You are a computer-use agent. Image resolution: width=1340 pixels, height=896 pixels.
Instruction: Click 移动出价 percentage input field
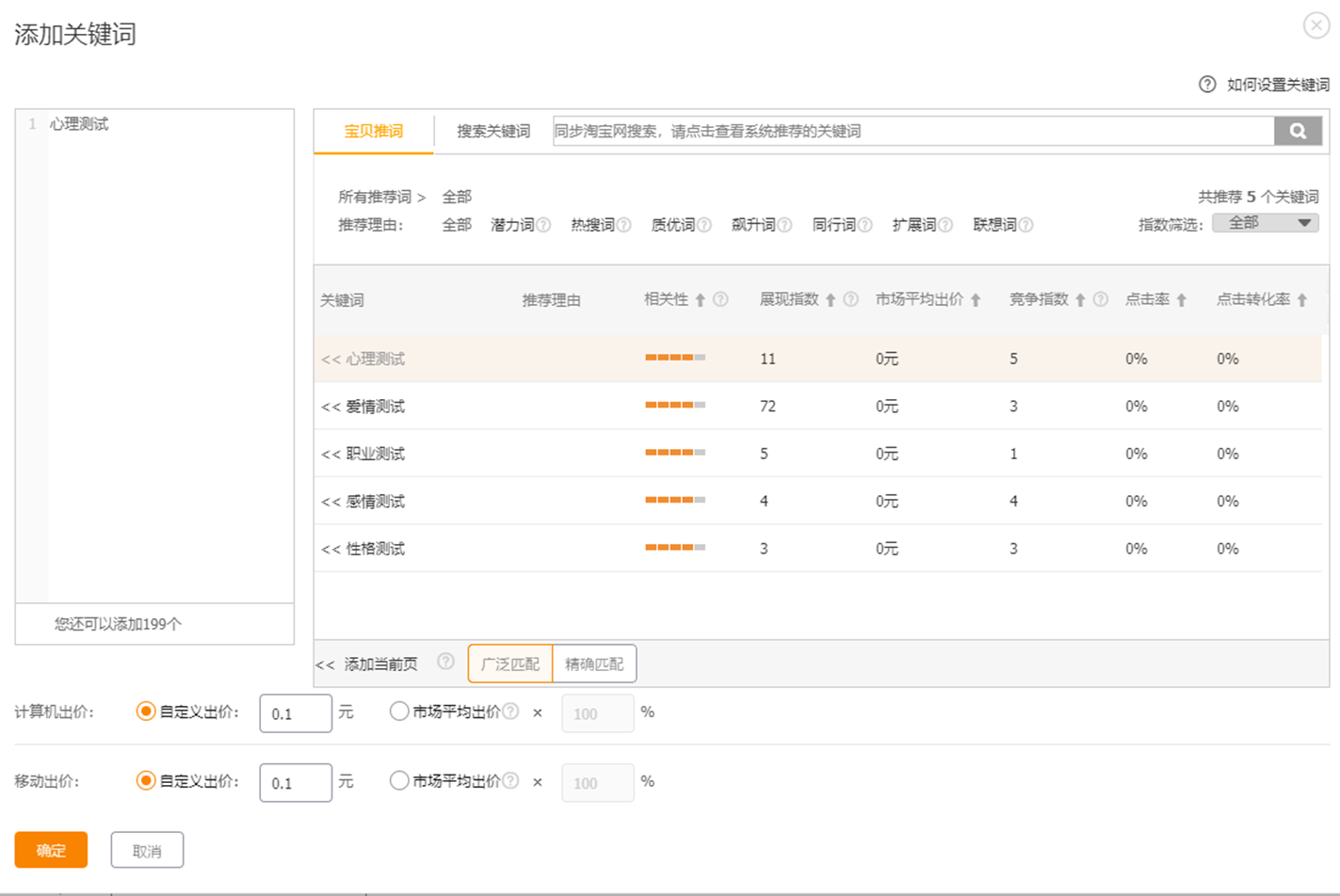pyautogui.click(x=598, y=782)
